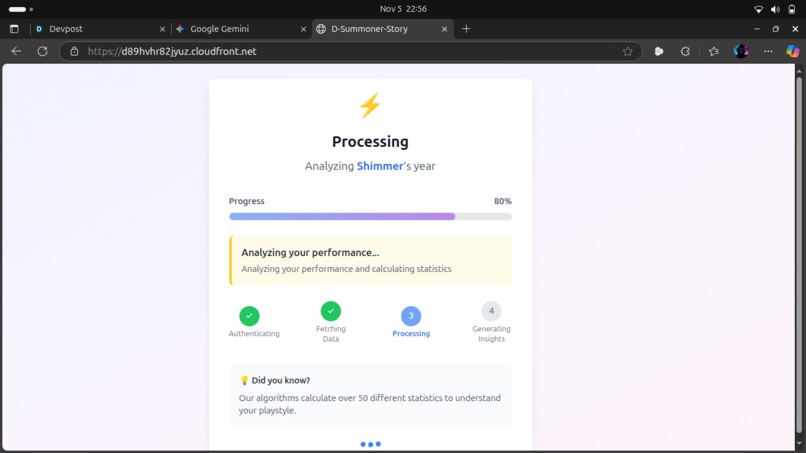Viewport: 806px width, 453px height.
Task: Open the battery status indicator
Action: [x=792, y=9]
